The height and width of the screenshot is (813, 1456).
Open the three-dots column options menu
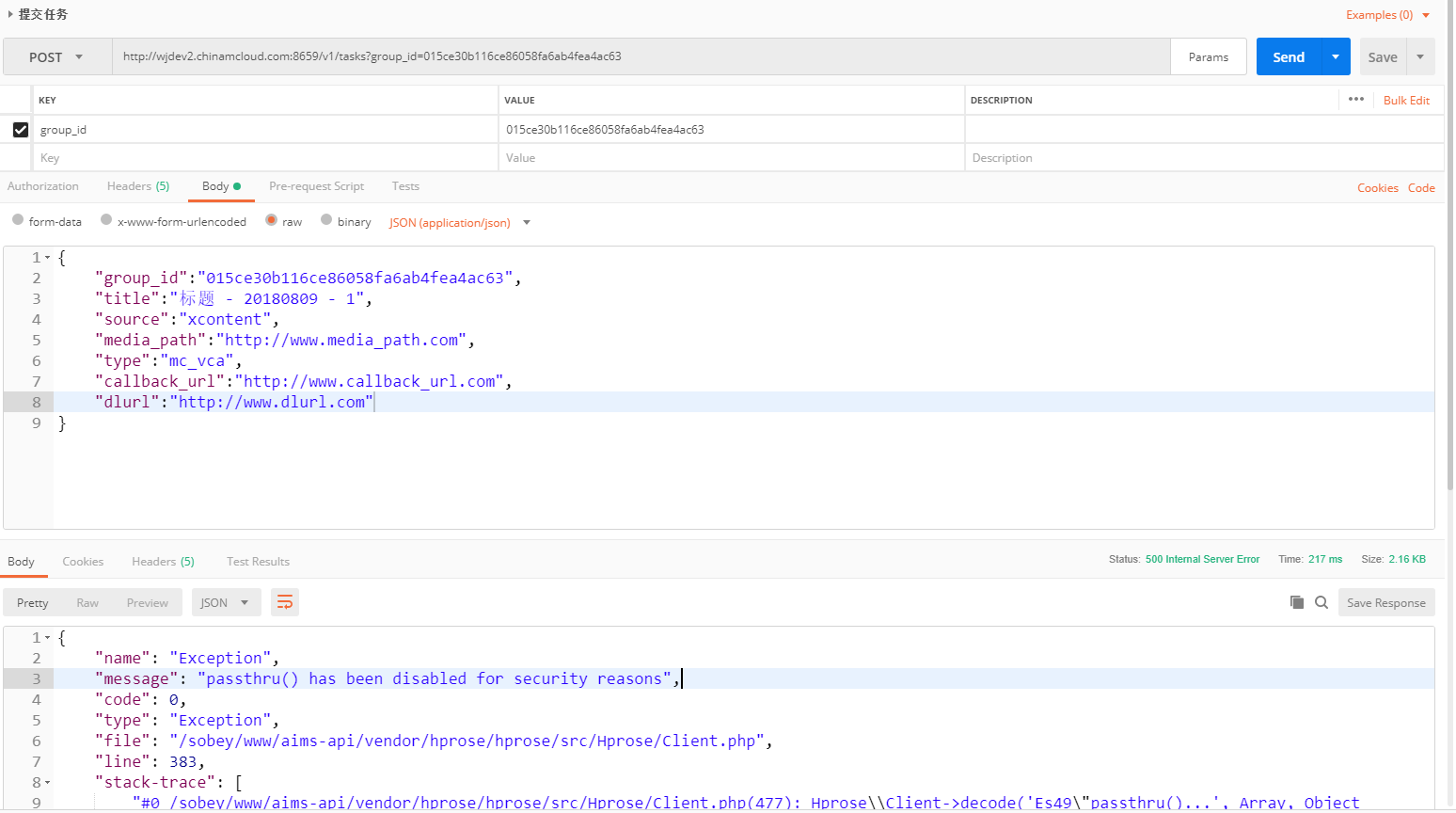pyautogui.click(x=1355, y=100)
